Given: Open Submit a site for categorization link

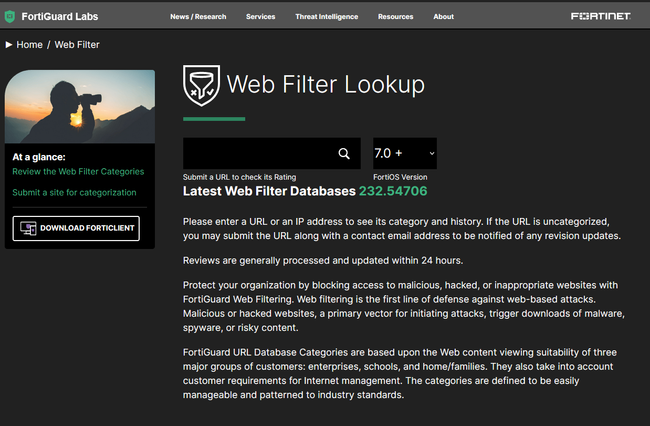Looking at the screenshot, I should tap(74, 193).
